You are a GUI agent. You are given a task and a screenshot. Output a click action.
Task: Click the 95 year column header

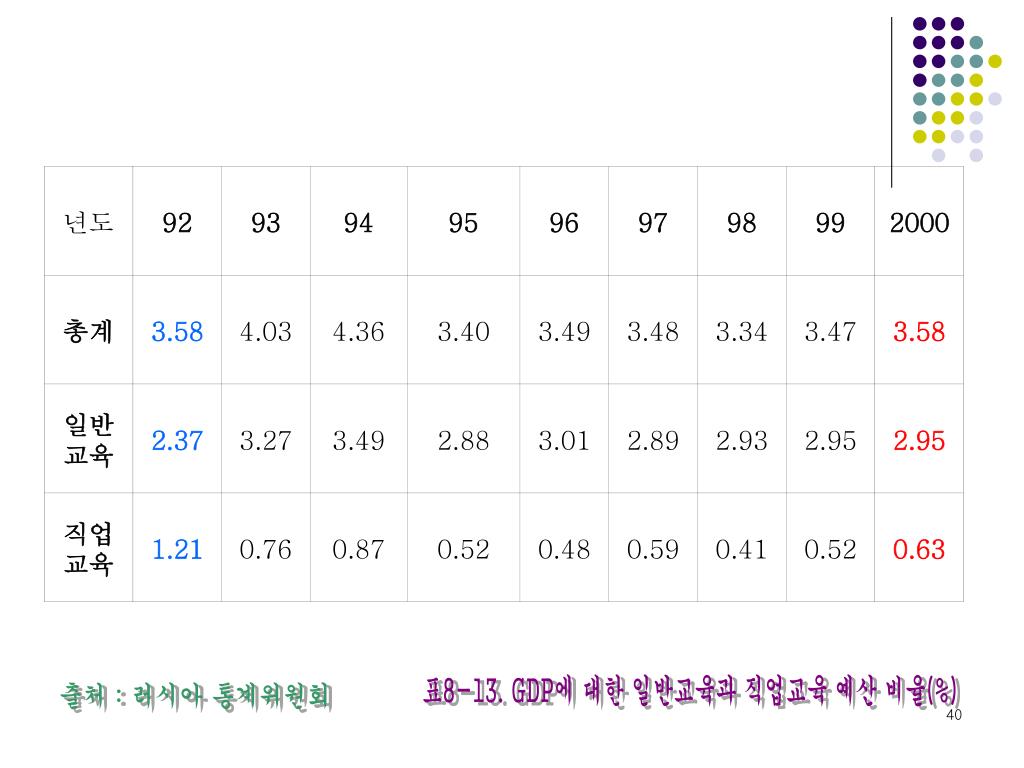click(x=463, y=223)
